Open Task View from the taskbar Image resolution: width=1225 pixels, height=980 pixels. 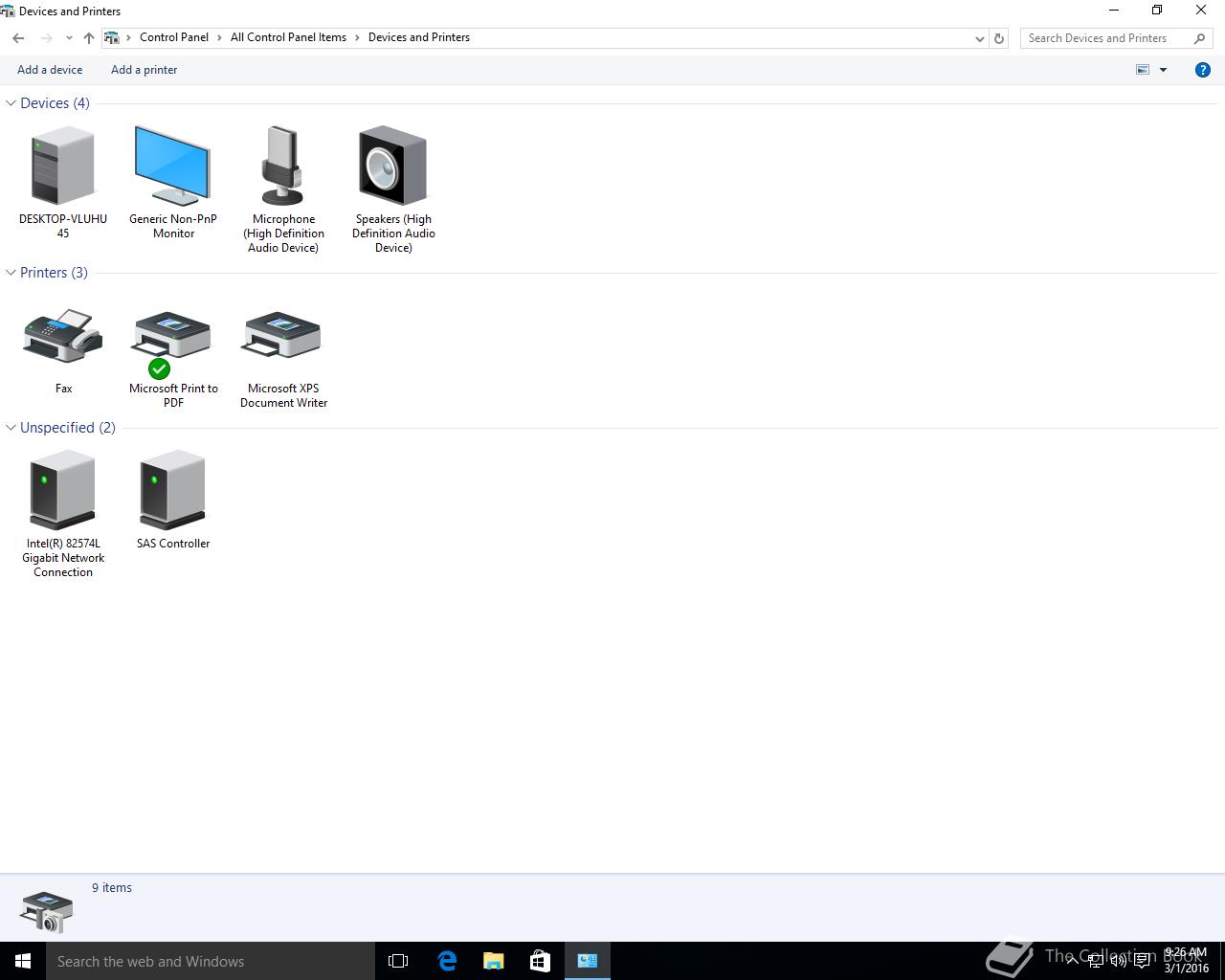[x=398, y=961]
